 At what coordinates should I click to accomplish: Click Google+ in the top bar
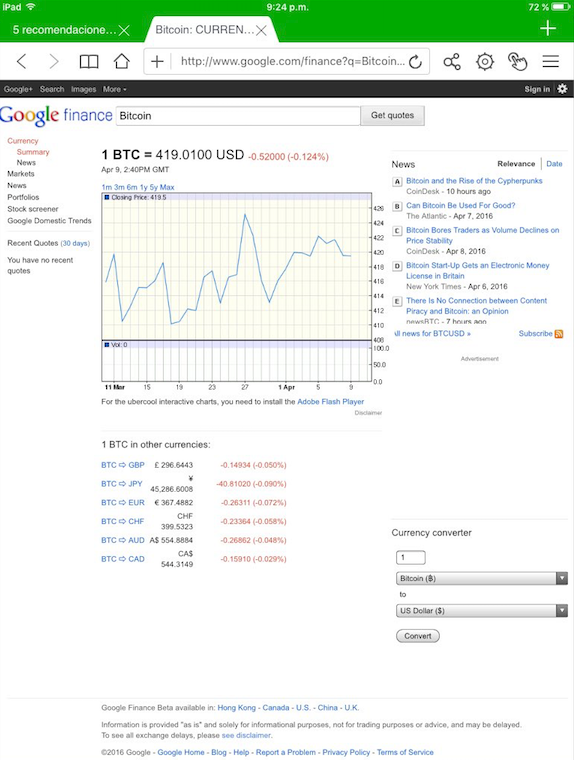click(x=18, y=89)
